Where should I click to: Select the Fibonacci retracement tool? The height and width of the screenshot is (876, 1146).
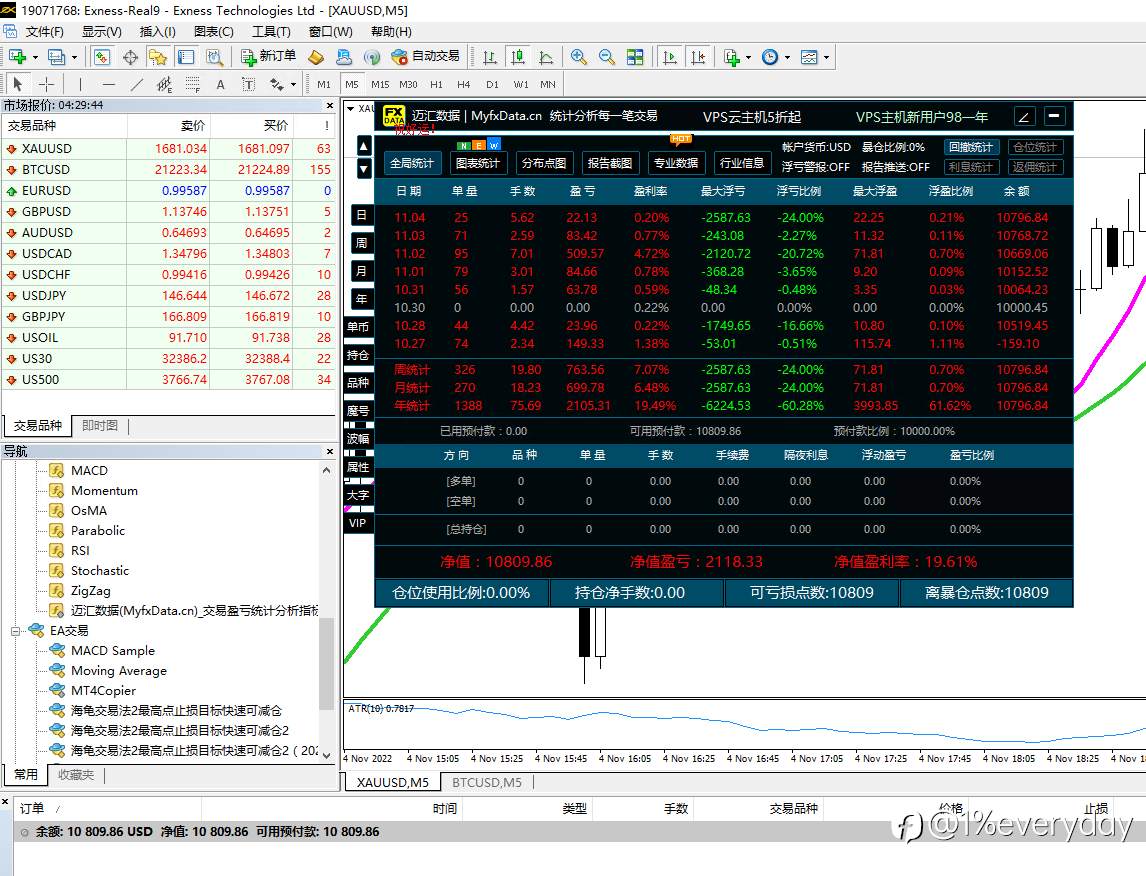click(x=192, y=84)
